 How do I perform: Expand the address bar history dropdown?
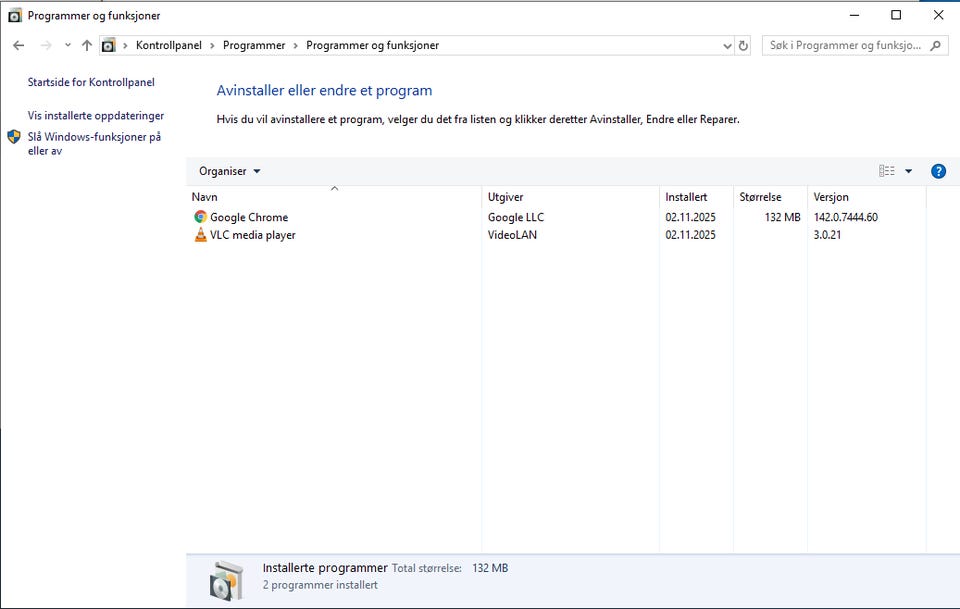tap(727, 45)
